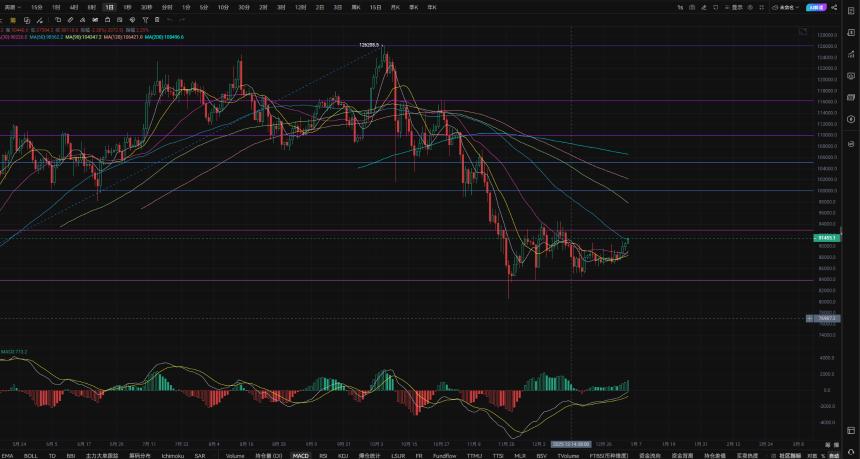The width and height of the screenshot is (860, 459).
Task: Switch to the 4时 timeframe tab
Action: pos(74,8)
